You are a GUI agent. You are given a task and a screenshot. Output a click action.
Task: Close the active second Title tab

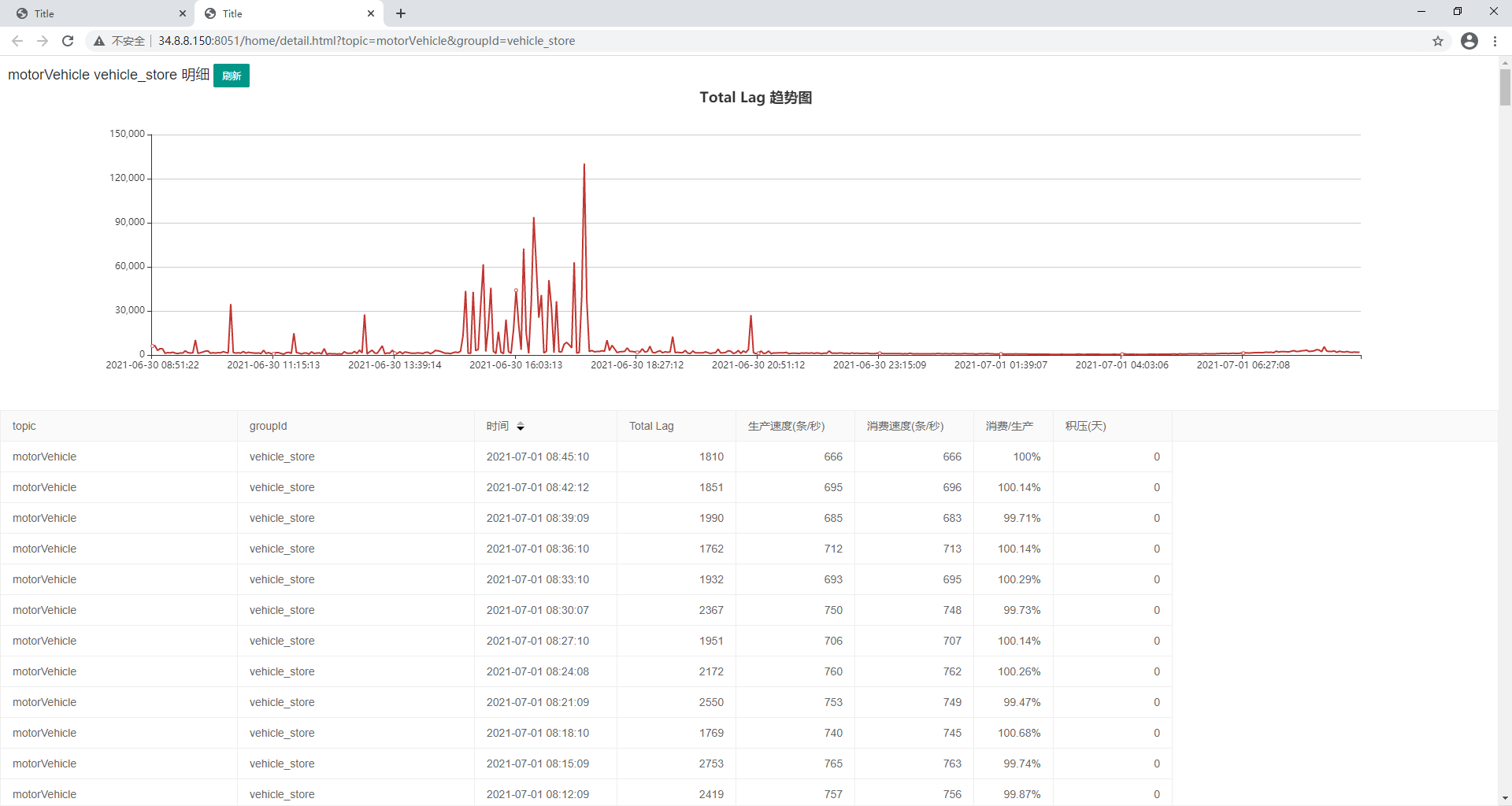coord(371,13)
